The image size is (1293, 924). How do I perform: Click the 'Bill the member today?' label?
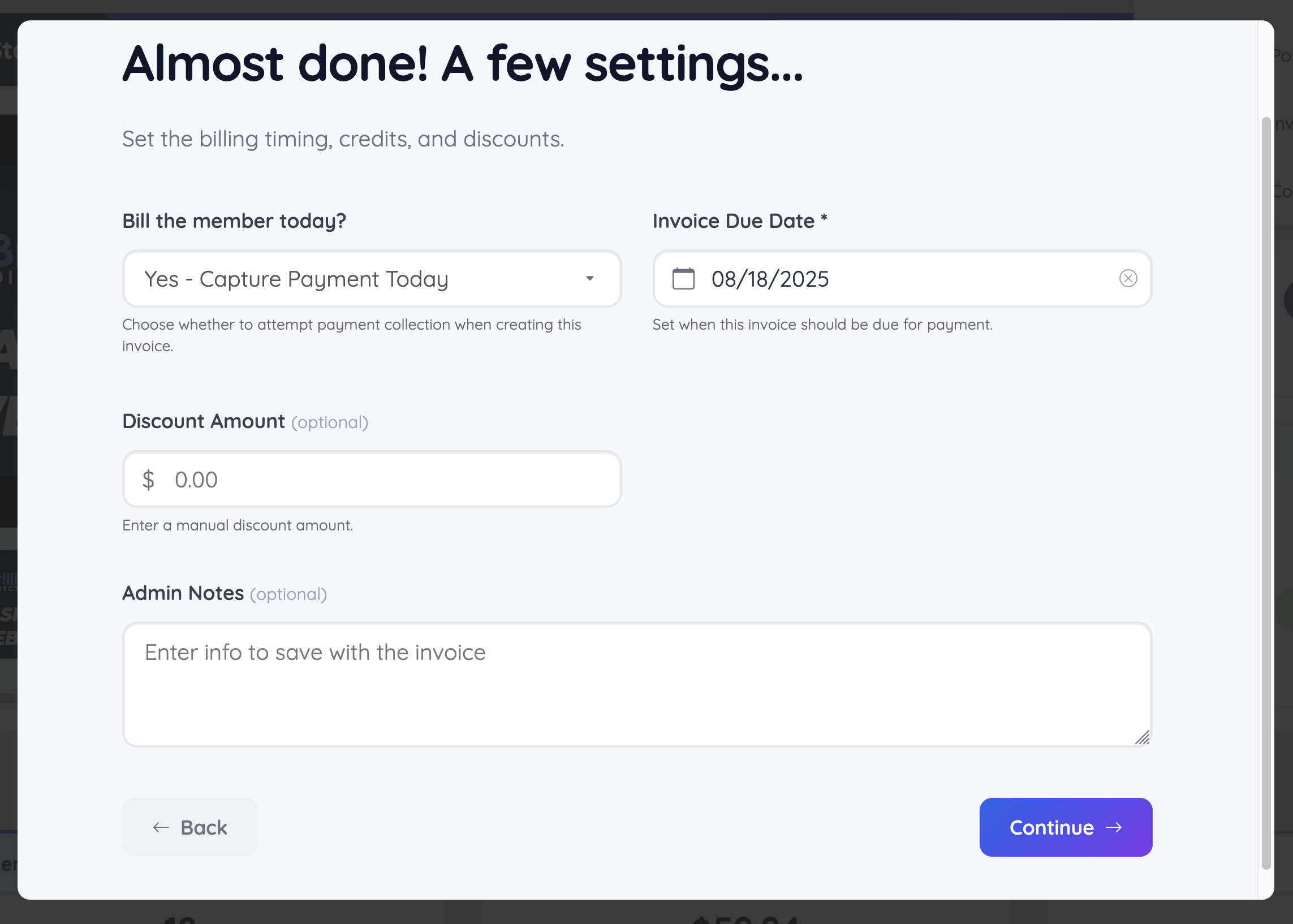click(x=234, y=221)
